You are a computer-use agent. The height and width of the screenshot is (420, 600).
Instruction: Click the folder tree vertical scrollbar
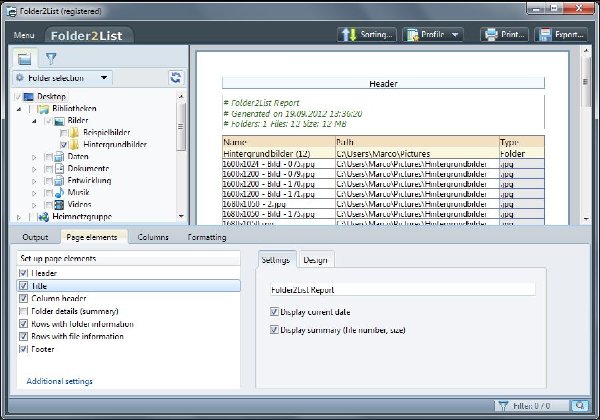(181, 156)
